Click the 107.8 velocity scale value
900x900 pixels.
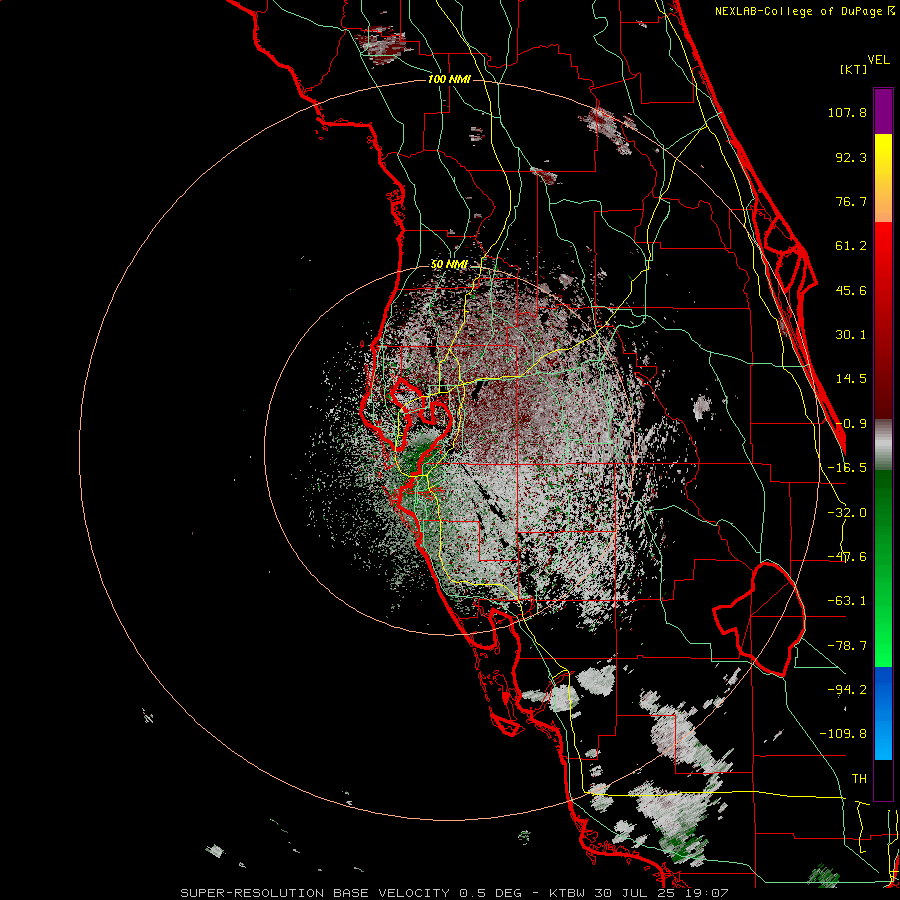(847, 112)
